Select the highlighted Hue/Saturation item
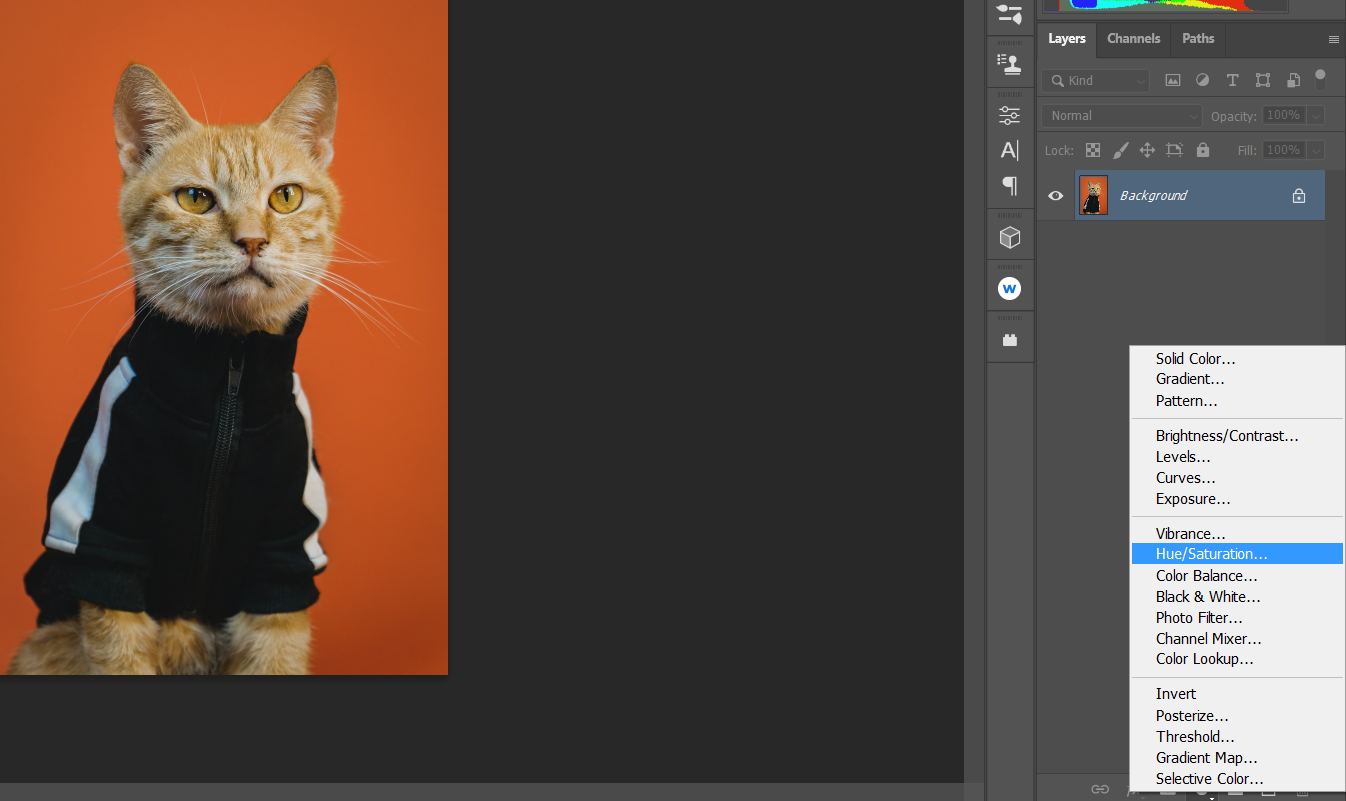 [1237, 554]
